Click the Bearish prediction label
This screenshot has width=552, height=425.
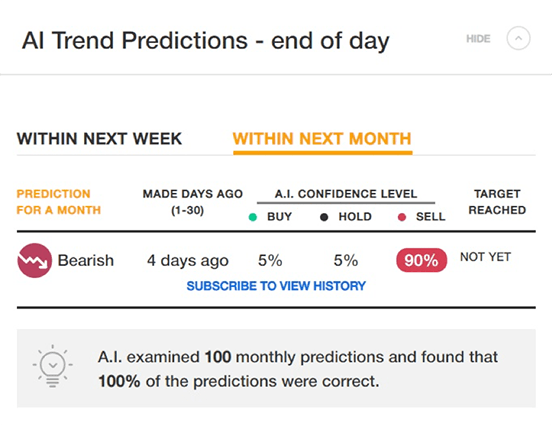tap(86, 261)
